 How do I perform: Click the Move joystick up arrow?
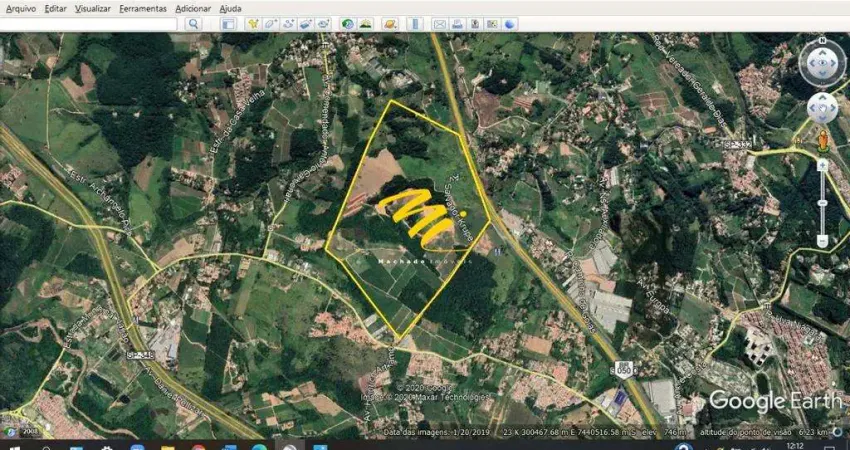click(822, 97)
